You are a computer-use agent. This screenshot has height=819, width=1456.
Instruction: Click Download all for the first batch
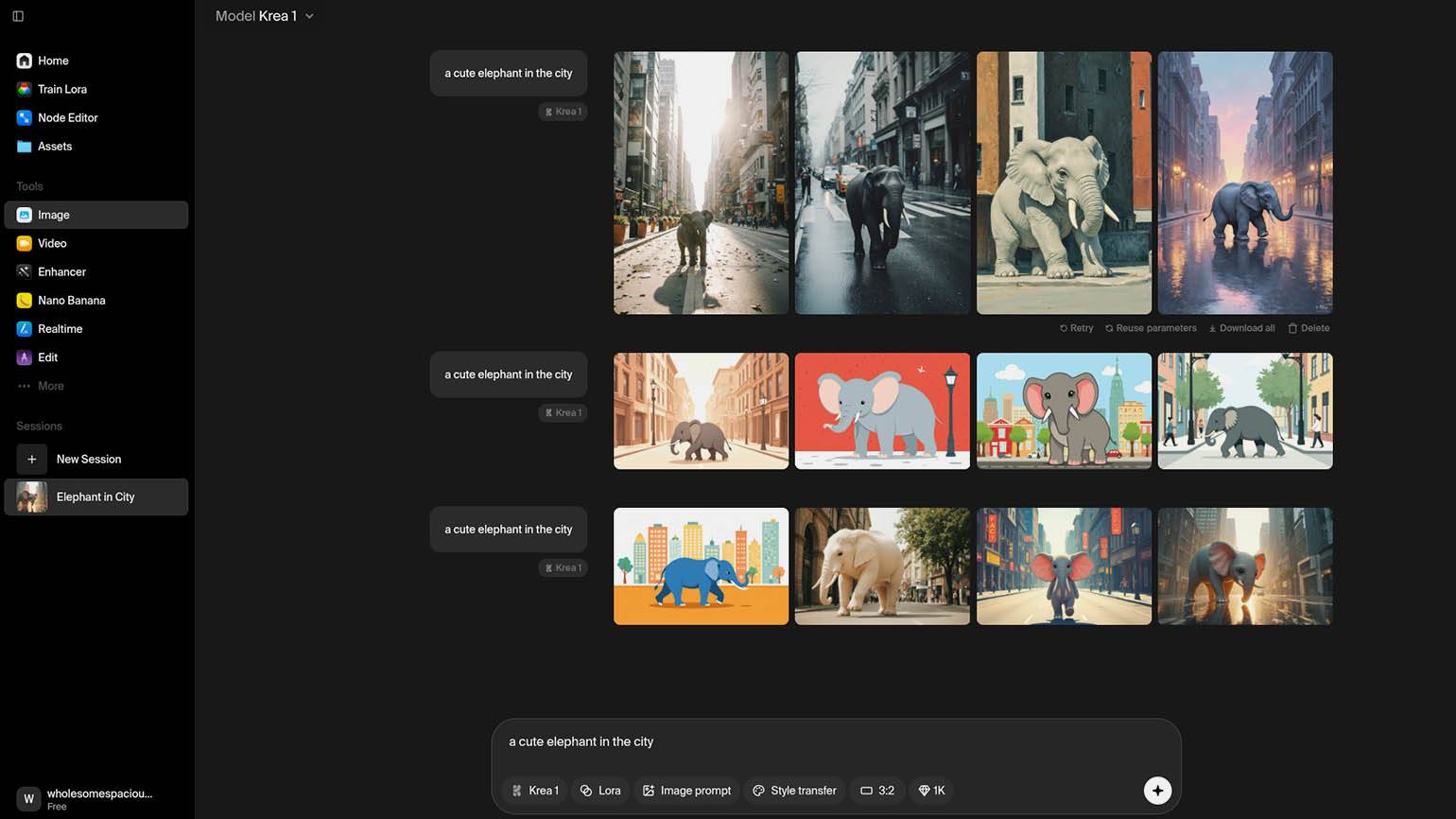tap(1242, 328)
